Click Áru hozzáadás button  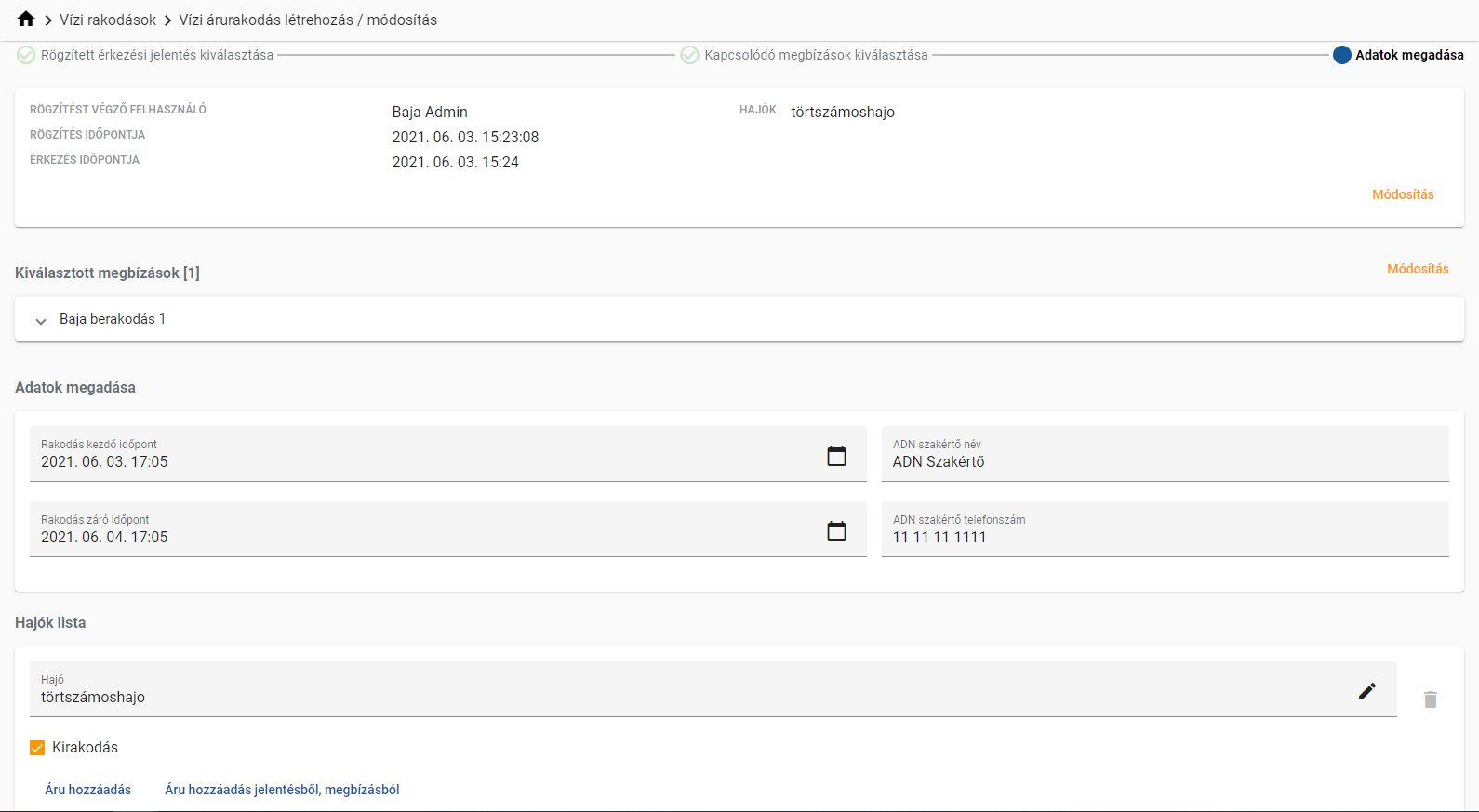tap(88, 790)
